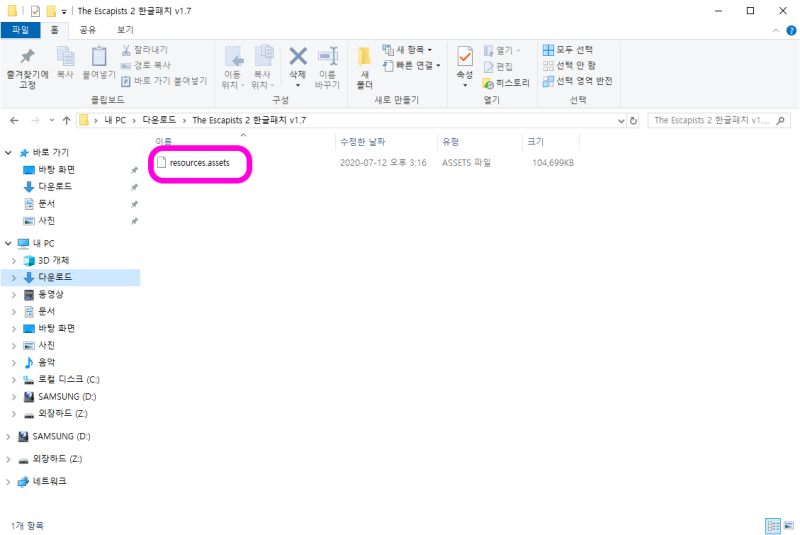Choose 바로 가기 붙여넣기 command
The height and width of the screenshot is (535, 800).
(x=164, y=81)
